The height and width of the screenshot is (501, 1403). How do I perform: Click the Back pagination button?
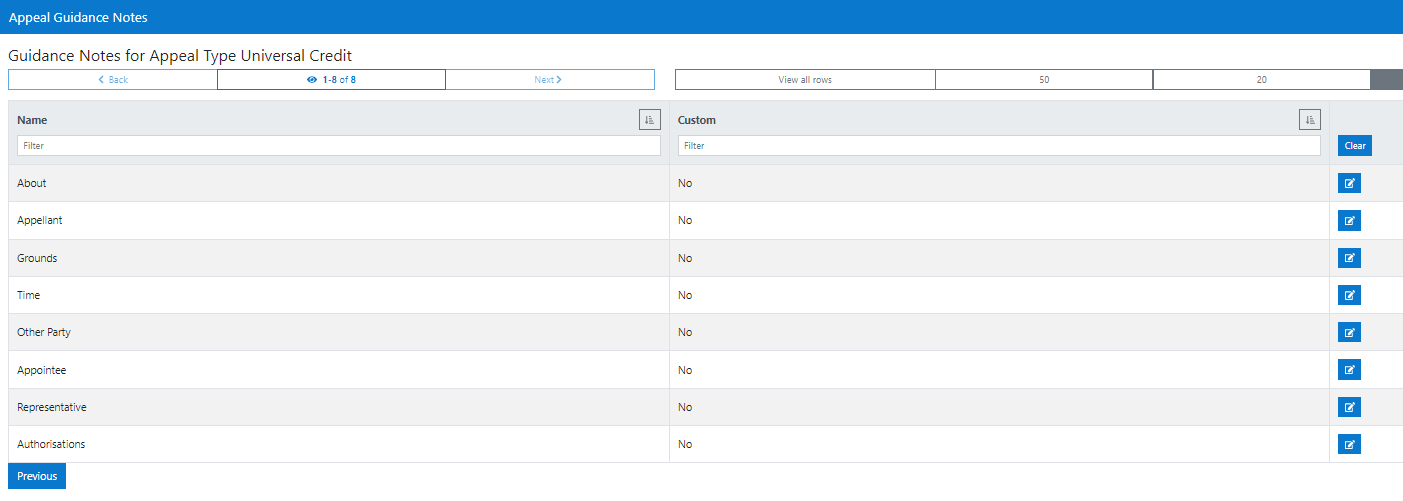[113, 80]
